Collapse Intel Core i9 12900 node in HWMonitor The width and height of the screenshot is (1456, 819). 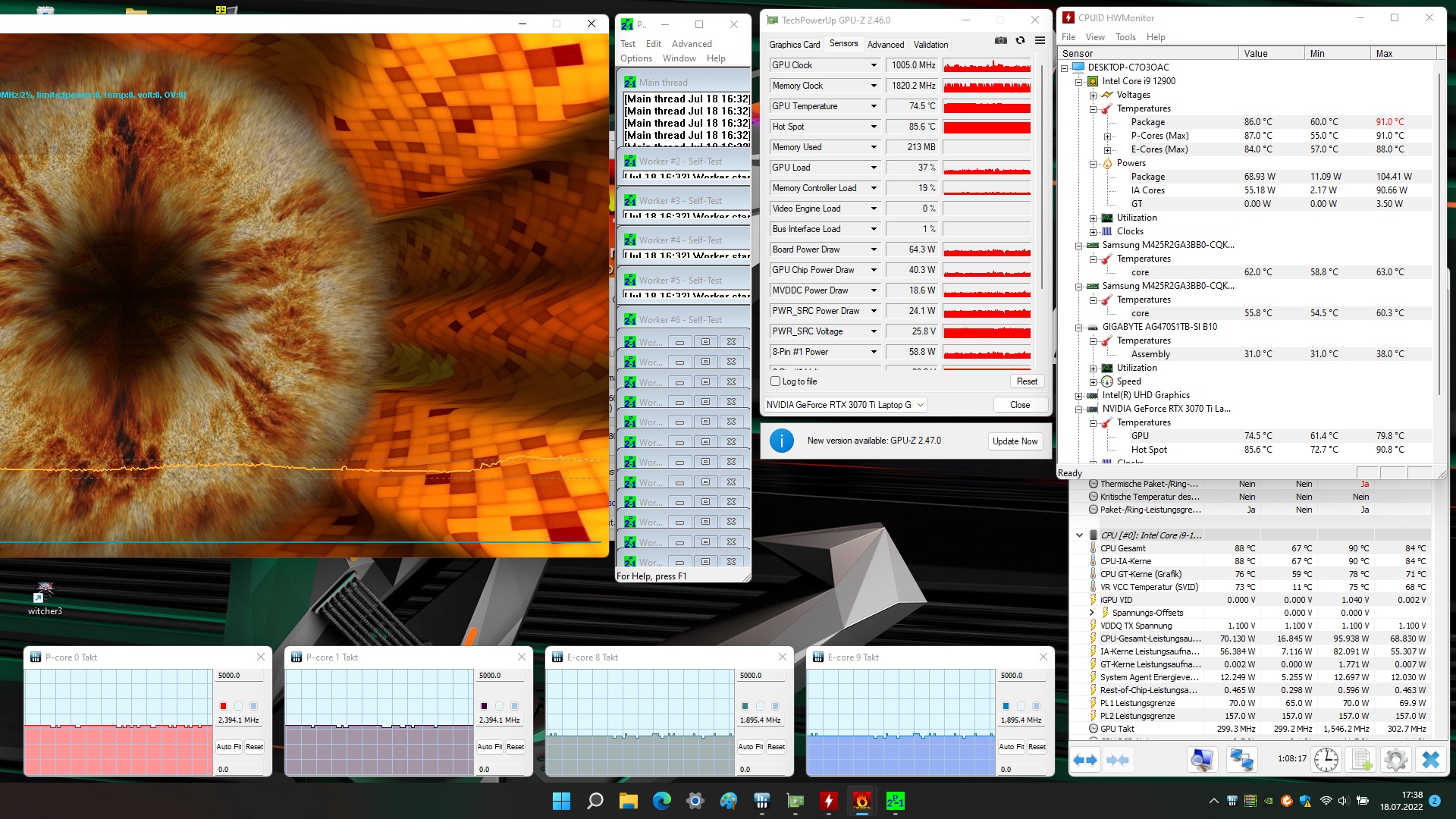(1078, 81)
